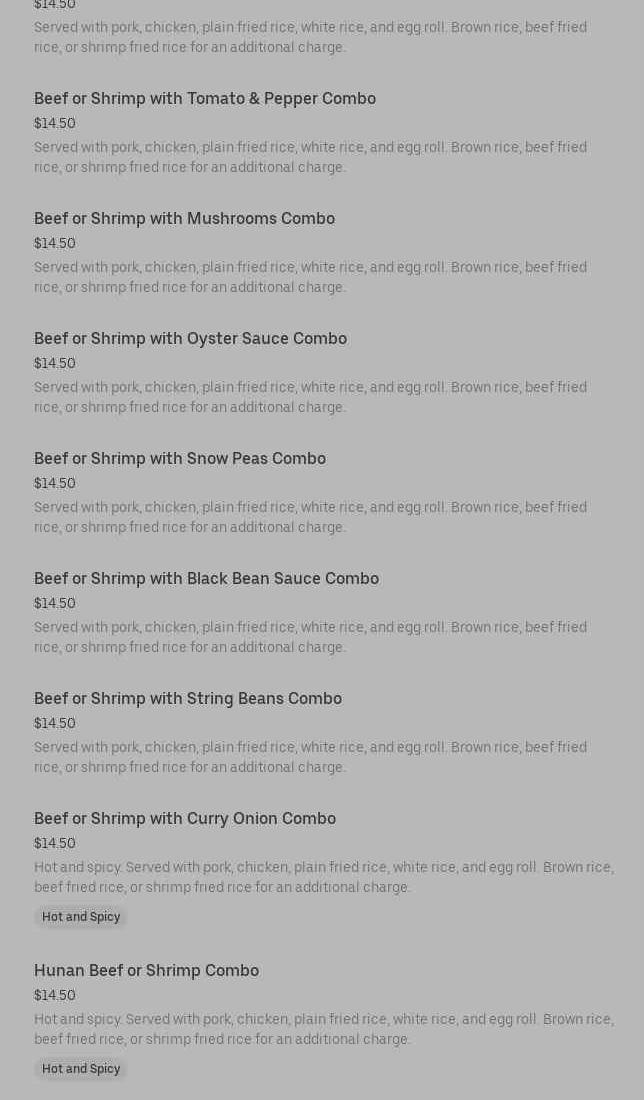Tap the price below Oyster Sauce Combo
Screen dimensions: 644x1100
coord(55,364)
